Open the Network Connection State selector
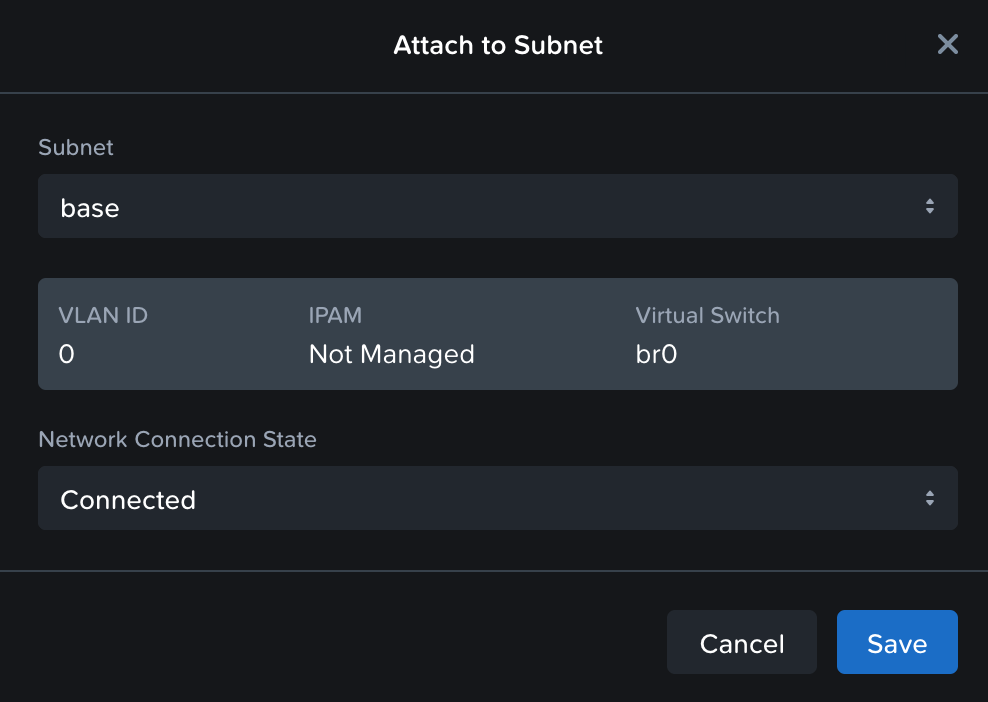988x702 pixels. [x=498, y=498]
